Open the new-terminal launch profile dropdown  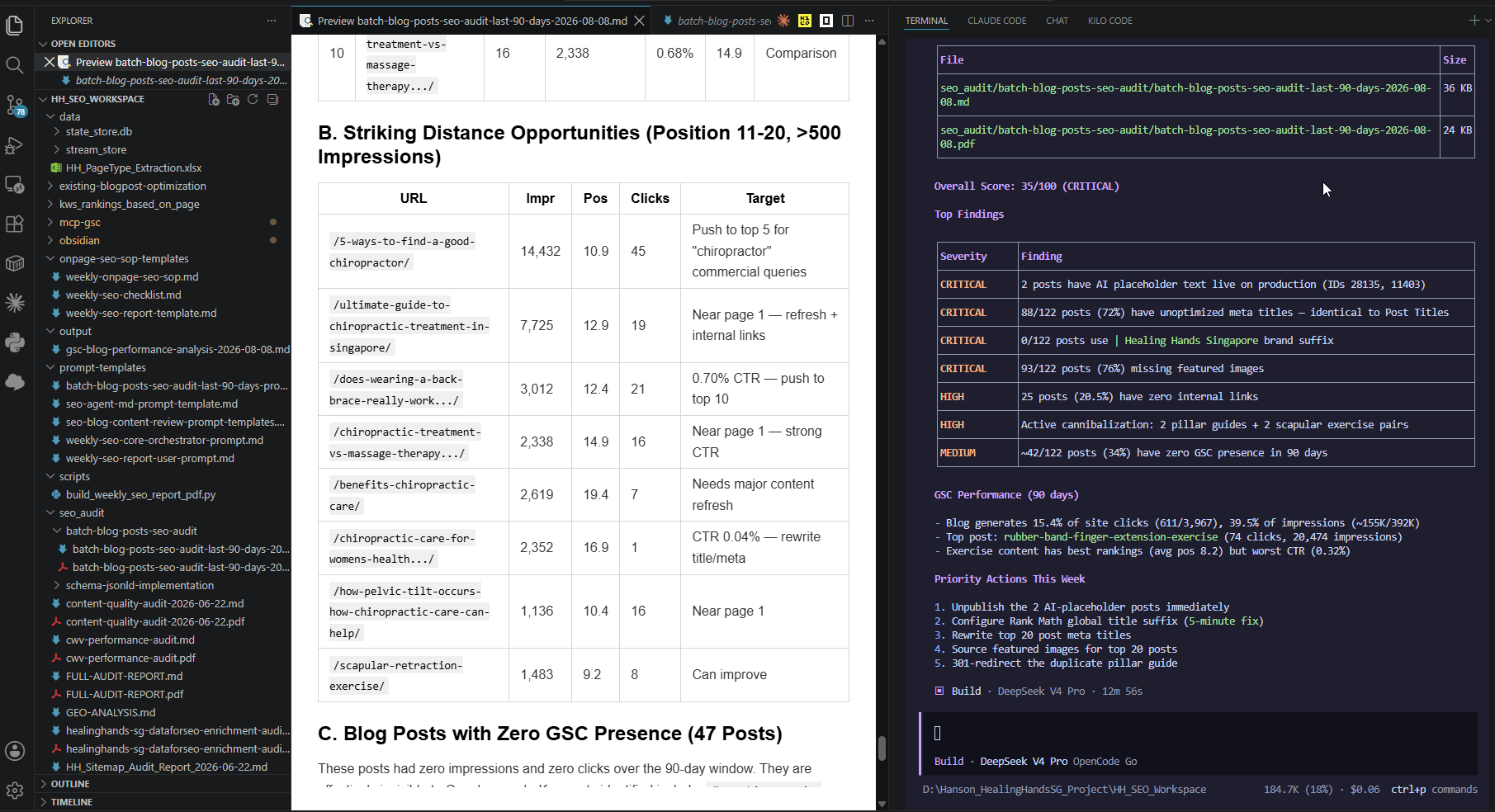[x=1488, y=21]
